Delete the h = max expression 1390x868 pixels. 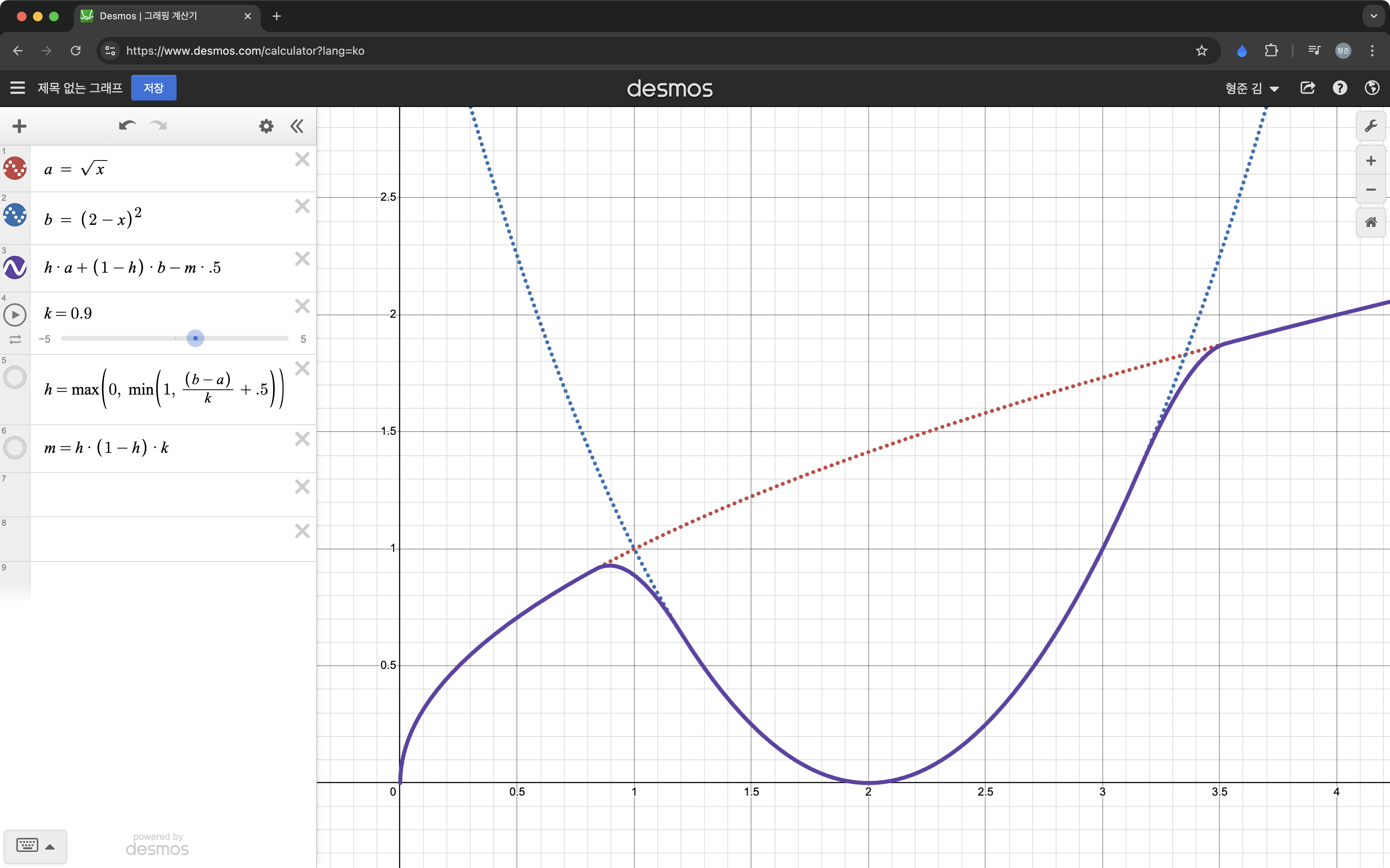click(x=302, y=368)
